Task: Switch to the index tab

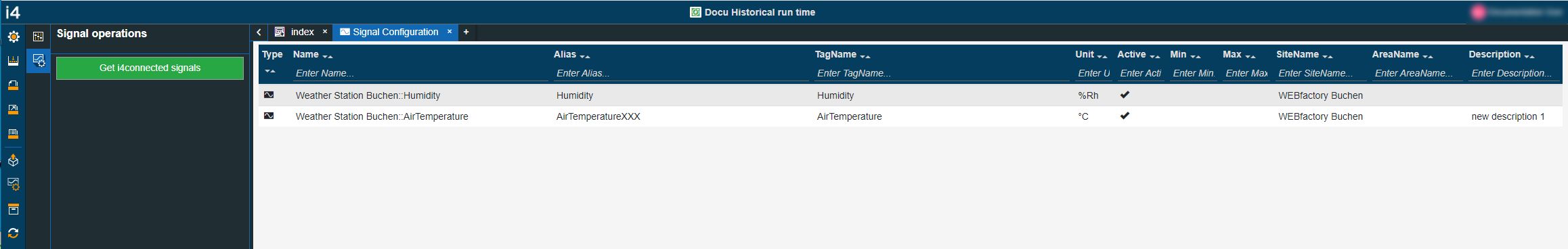Action: click(x=302, y=32)
